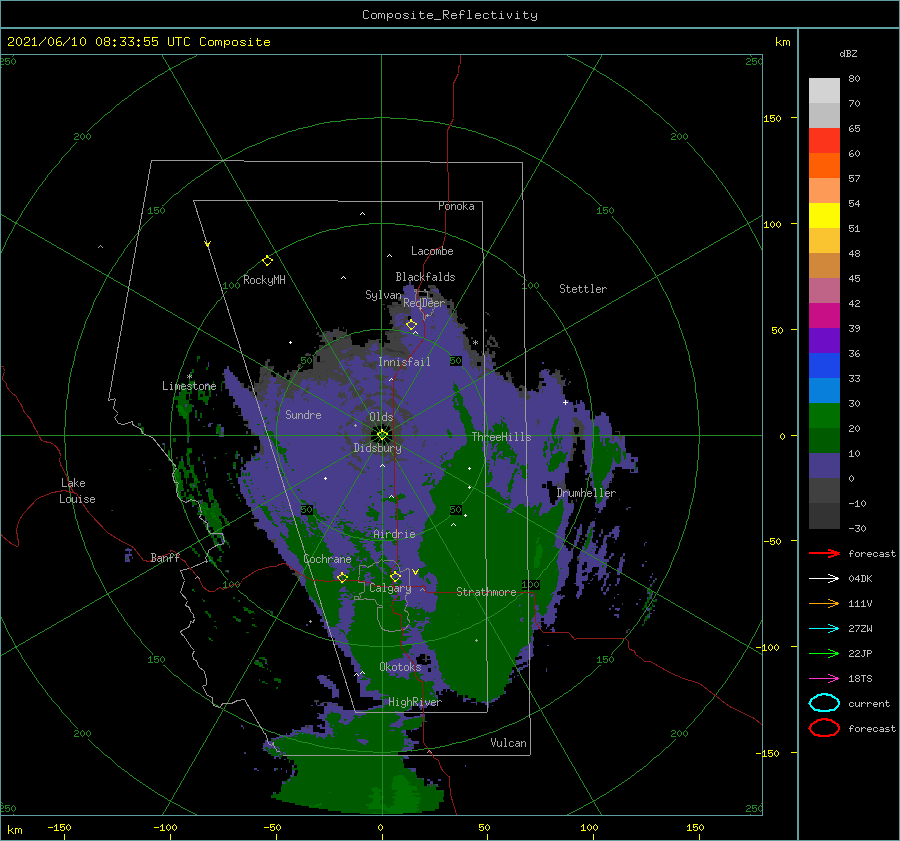Click the Ponoka city label
Screen dimensions: 900x841
pos(456,206)
